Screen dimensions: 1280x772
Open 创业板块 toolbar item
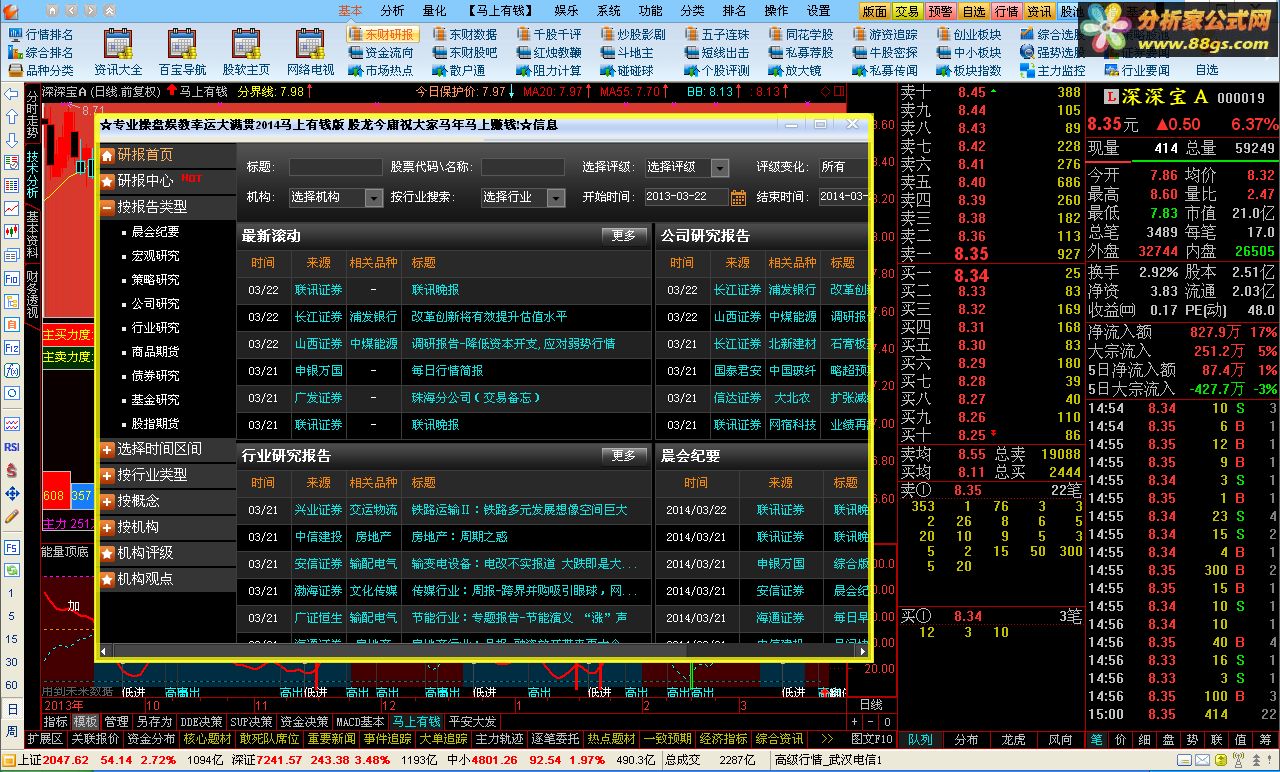pyautogui.click(x=969, y=34)
